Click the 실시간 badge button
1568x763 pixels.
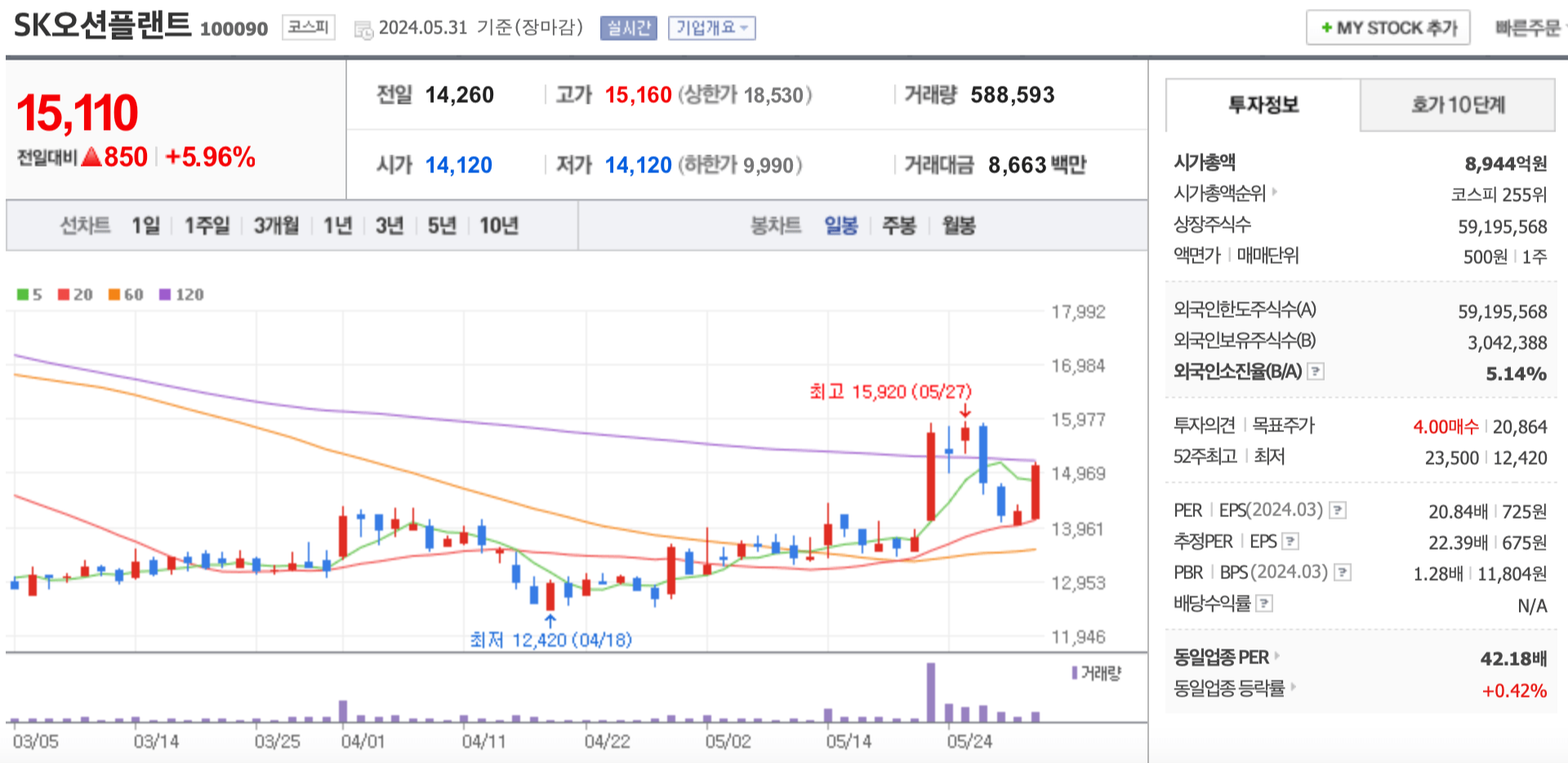point(629,28)
